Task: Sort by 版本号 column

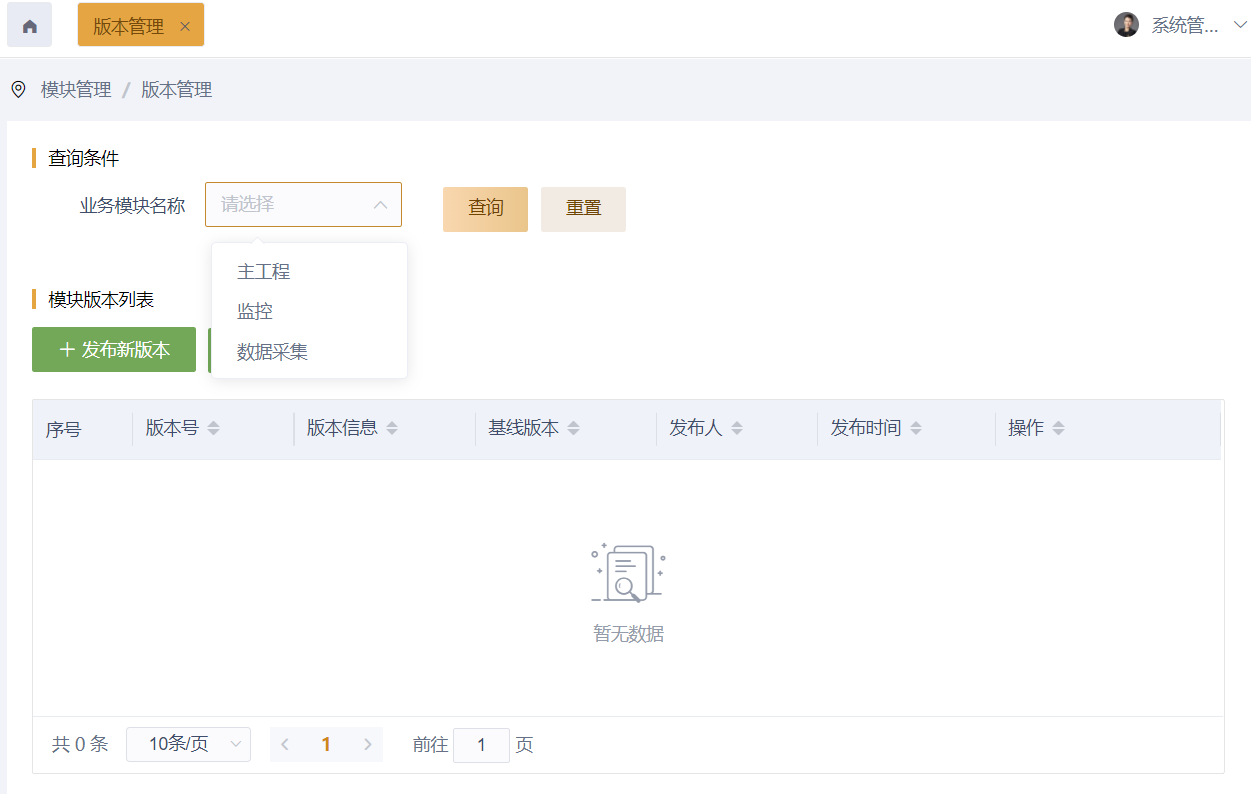Action: click(213, 428)
